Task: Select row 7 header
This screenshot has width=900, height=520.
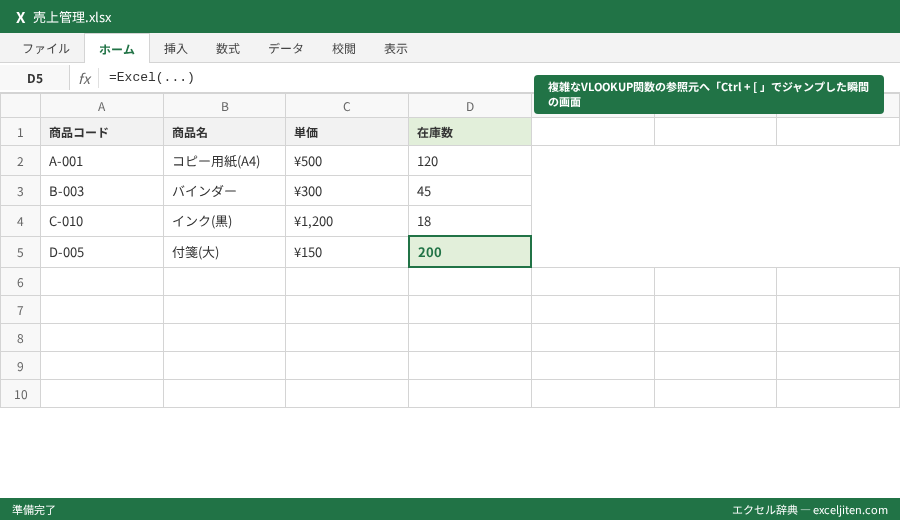Action: [x=20, y=310]
